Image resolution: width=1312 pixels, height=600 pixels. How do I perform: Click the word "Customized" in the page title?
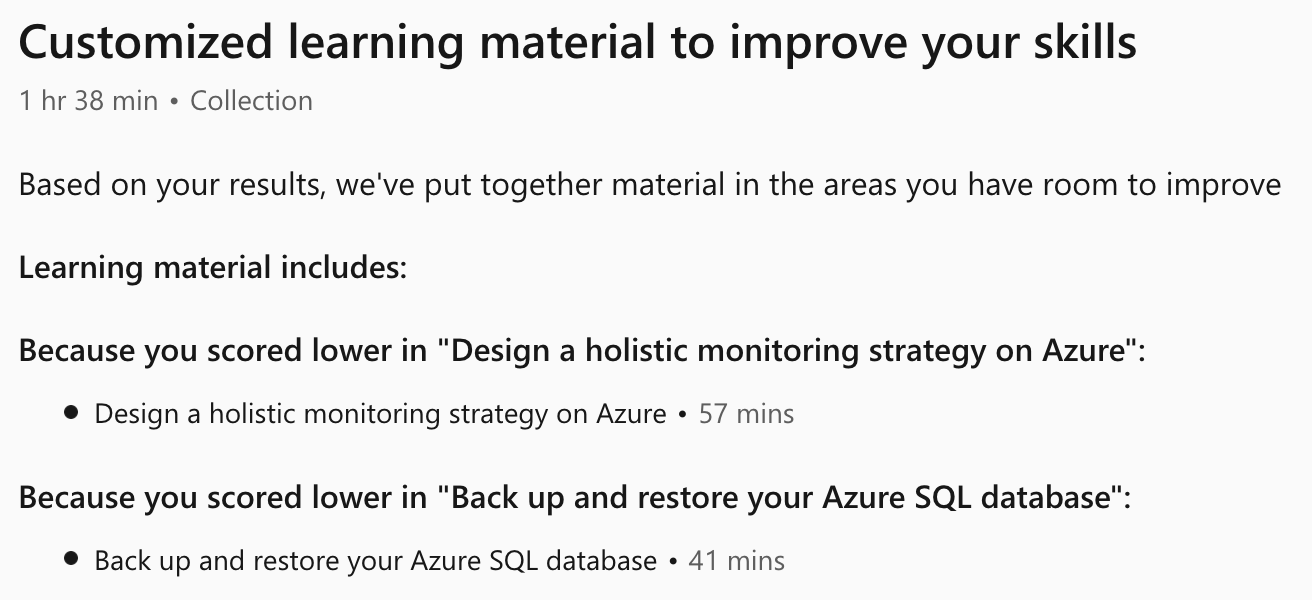tap(145, 43)
